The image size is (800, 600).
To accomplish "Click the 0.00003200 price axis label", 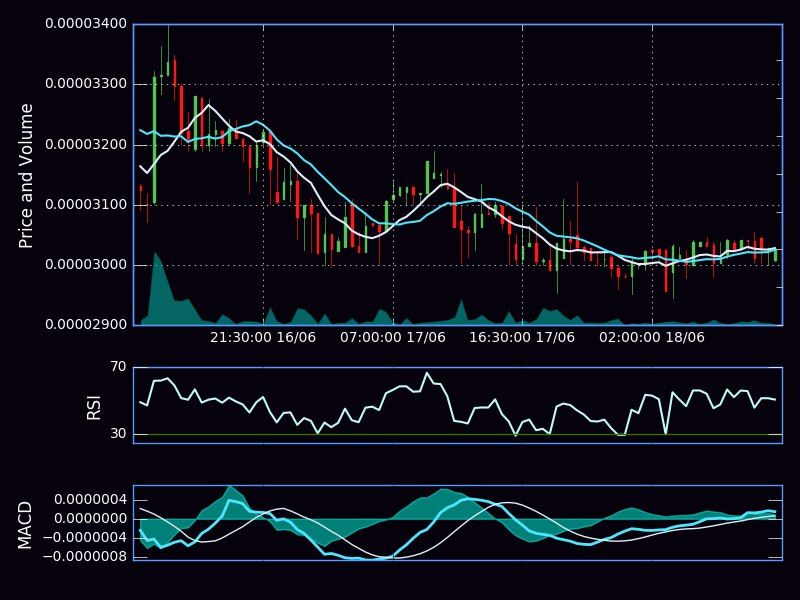I will click(x=86, y=144).
